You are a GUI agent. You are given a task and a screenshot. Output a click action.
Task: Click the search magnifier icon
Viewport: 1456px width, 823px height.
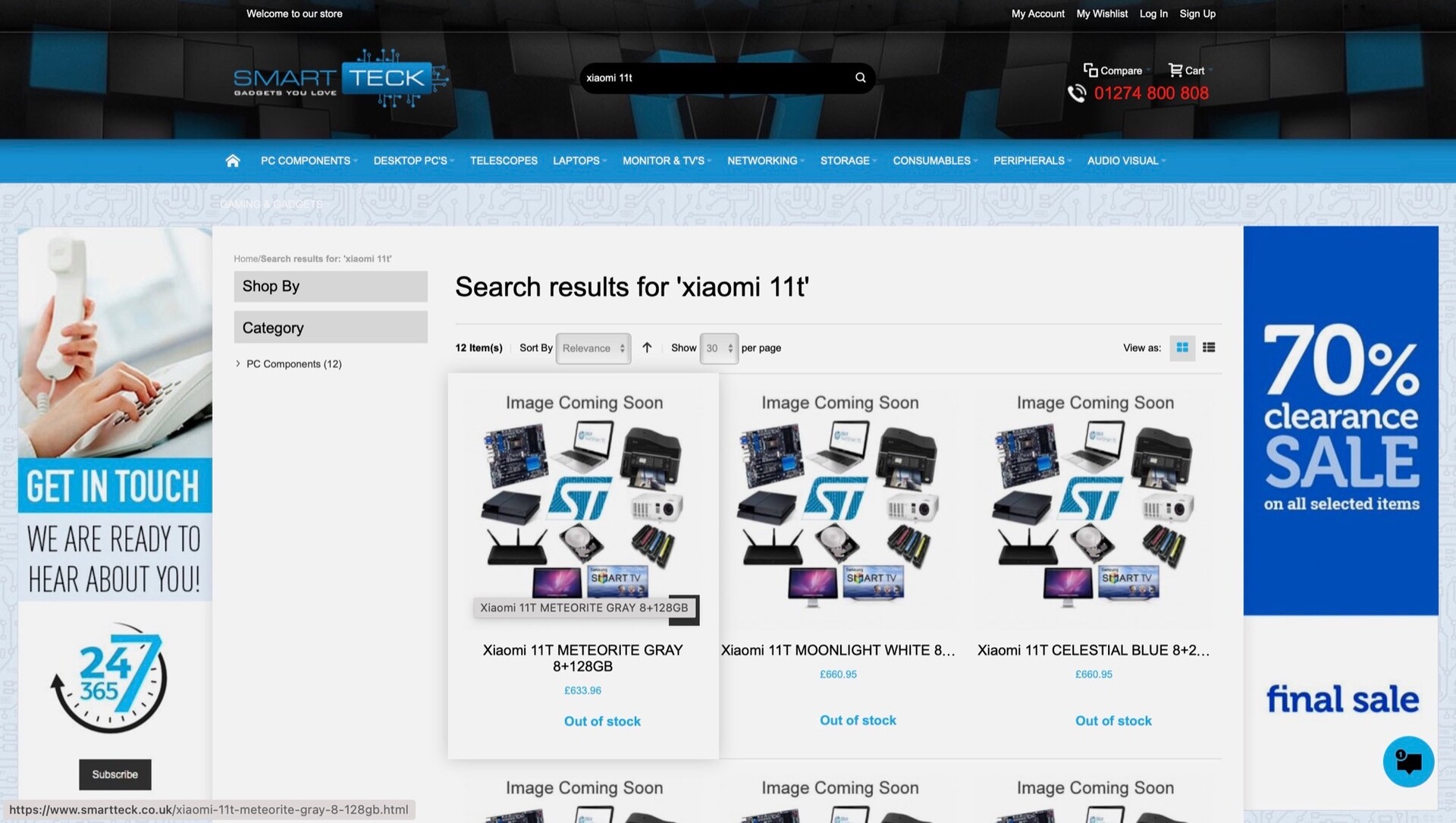pos(860,77)
